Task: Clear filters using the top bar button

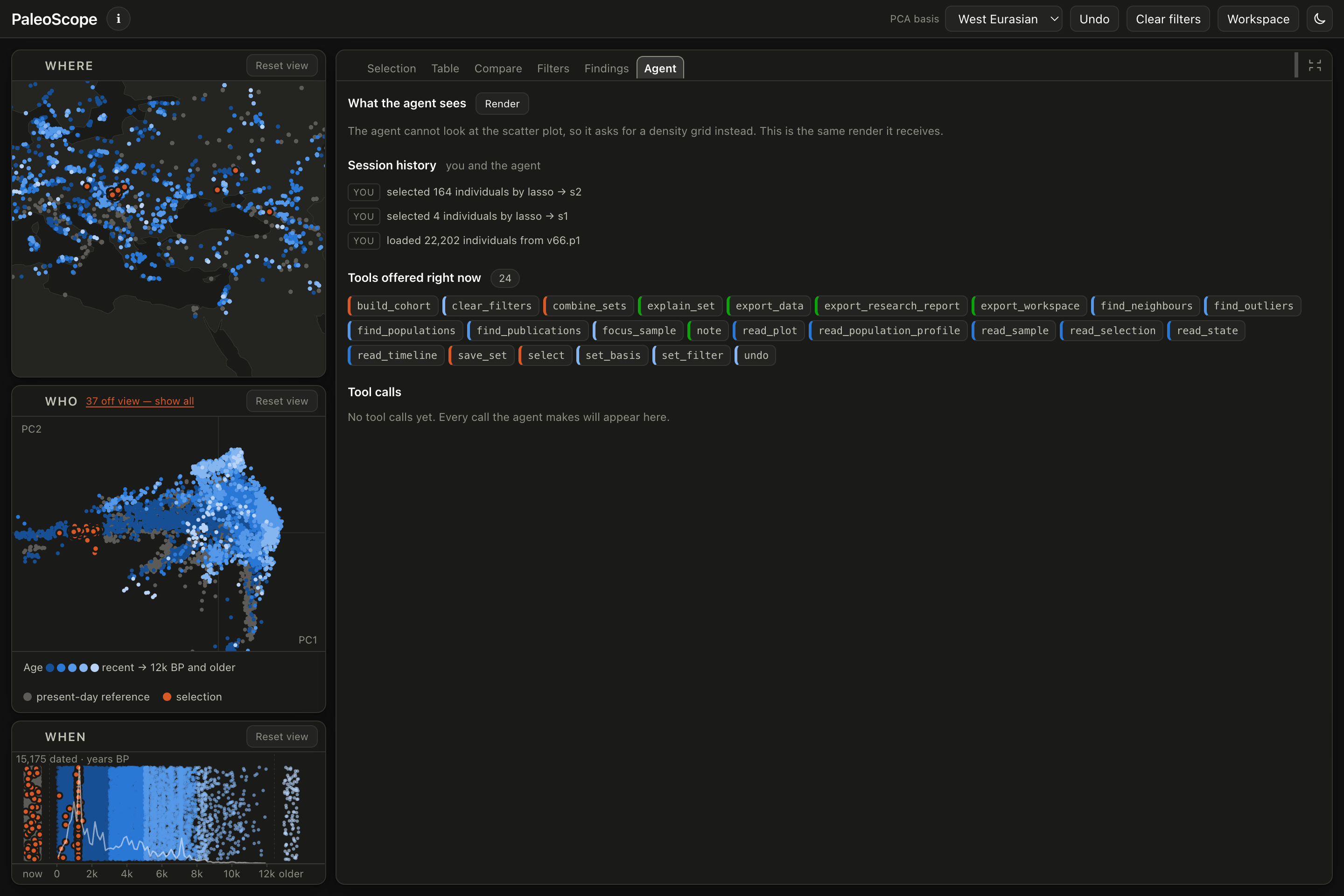Action: click(1168, 19)
